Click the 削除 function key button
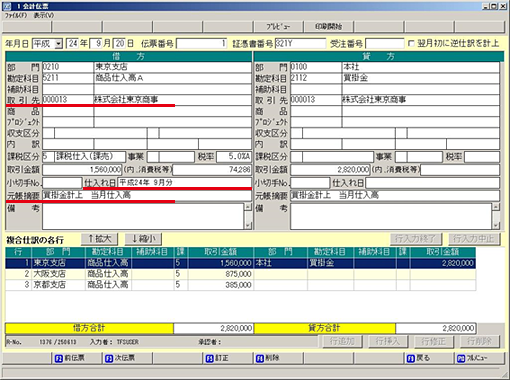 coord(278,358)
